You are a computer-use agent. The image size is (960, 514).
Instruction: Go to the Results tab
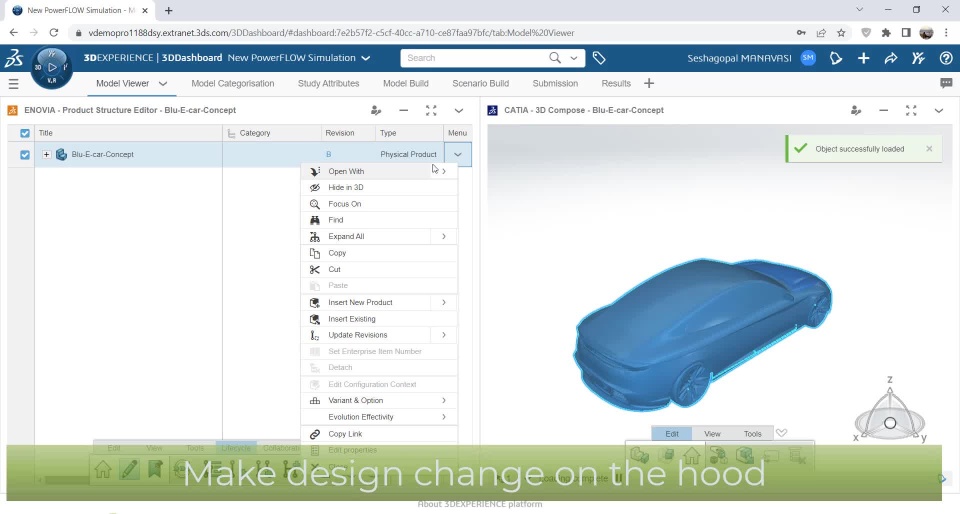616,83
